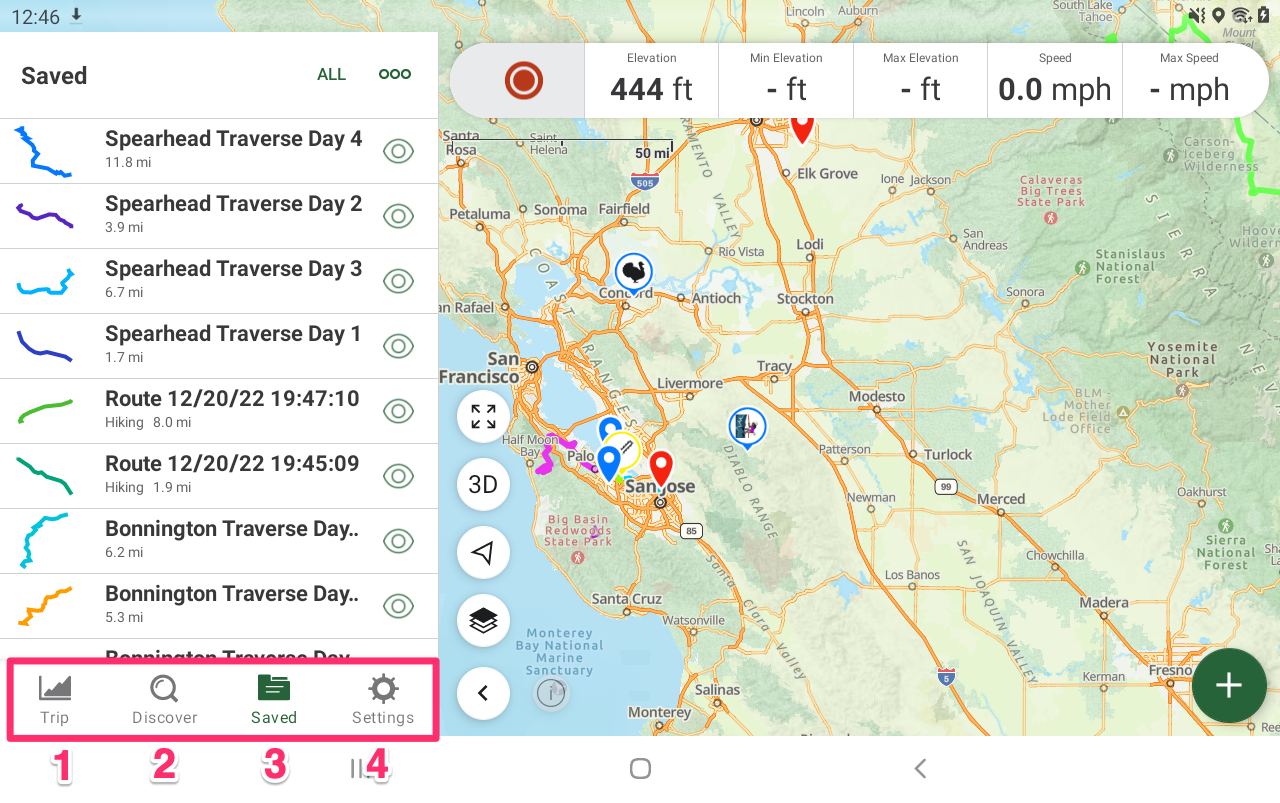Tap the Min Elevation stat
1280x803 pixels.
click(786, 80)
